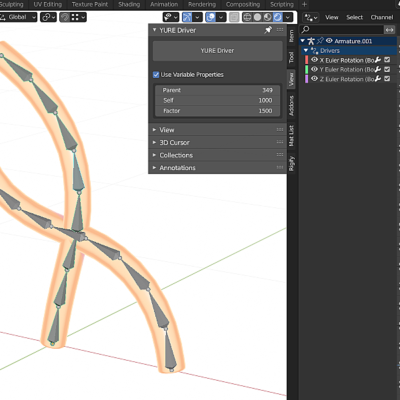Open pivot point dropdown

(x=48, y=17)
